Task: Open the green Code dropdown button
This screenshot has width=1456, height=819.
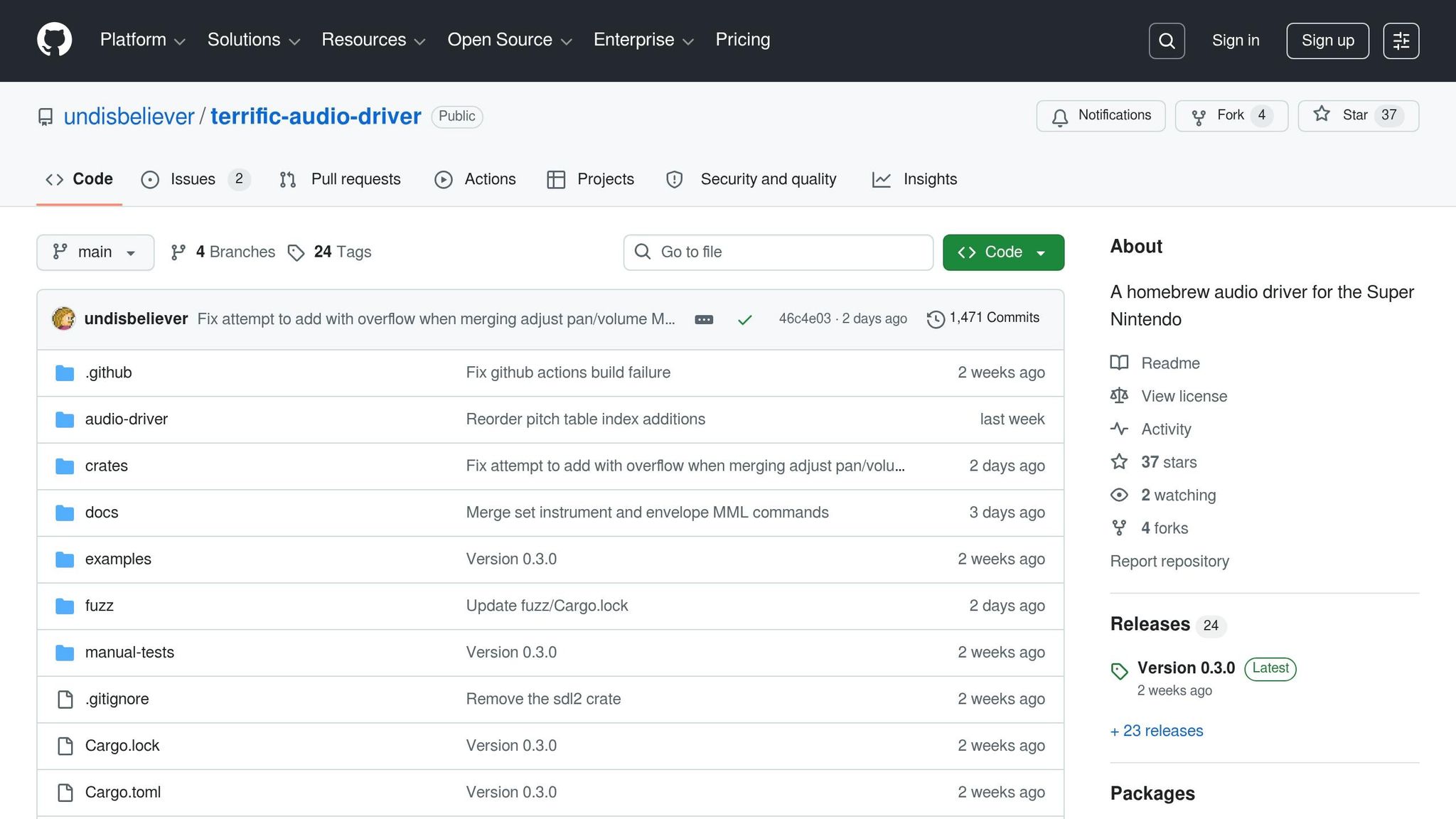Action: [x=1003, y=252]
